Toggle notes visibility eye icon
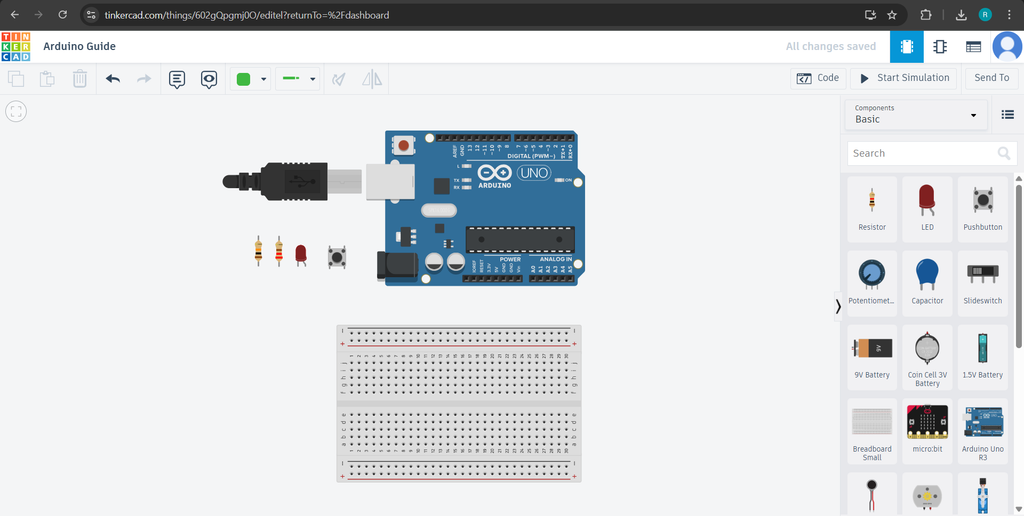Image resolution: width=1024 pixels, height=516 pixels. pos(209,79)
